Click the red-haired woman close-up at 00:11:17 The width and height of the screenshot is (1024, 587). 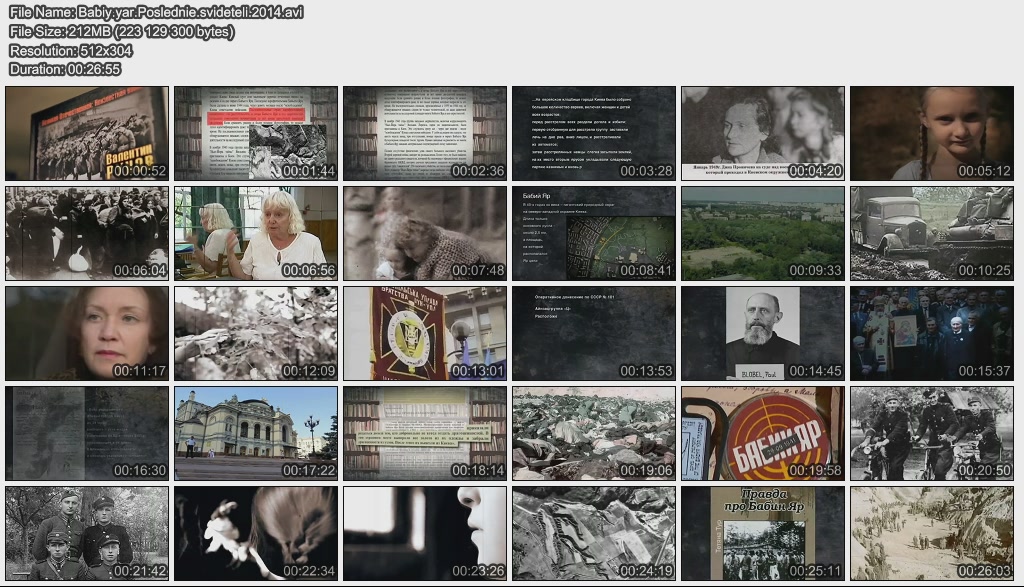click(x=87, y=334)
